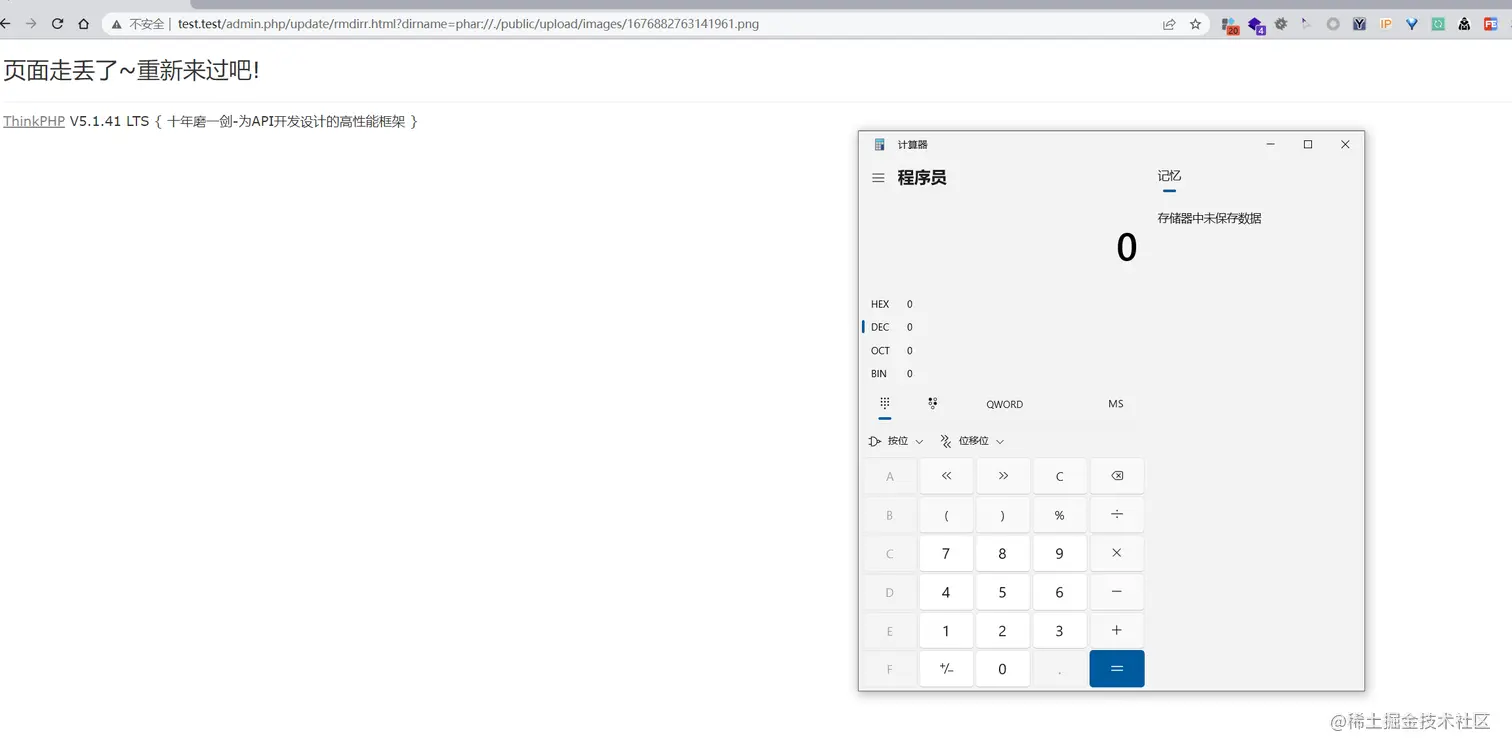
Task: Click the gear extension icon in toolbar
Action: [1281, 24]
